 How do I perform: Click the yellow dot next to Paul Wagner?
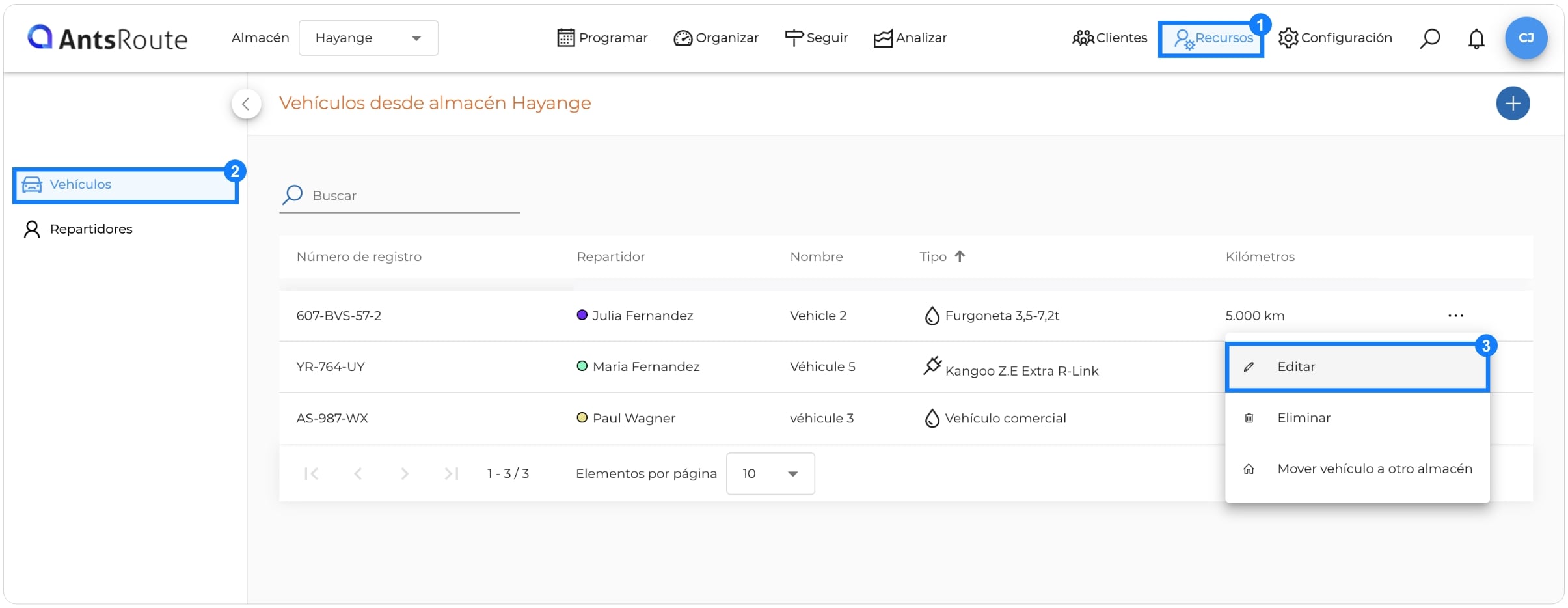[582, 417]
